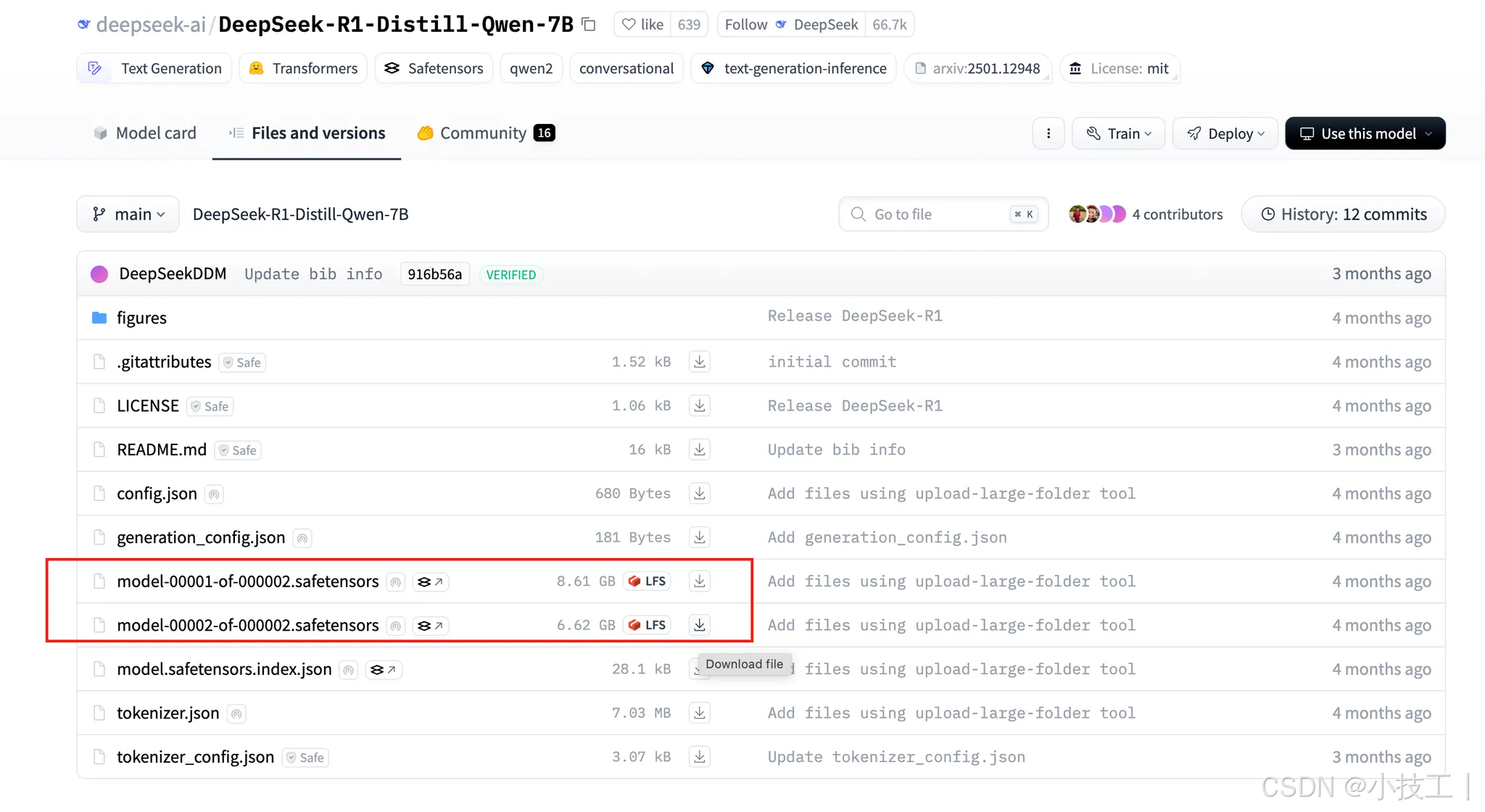Image resolution: width=1485 pixels, height=812 pixels.
Task: Open safetensors viewer for model-00002 file
Action: click(x=430, y=625)
